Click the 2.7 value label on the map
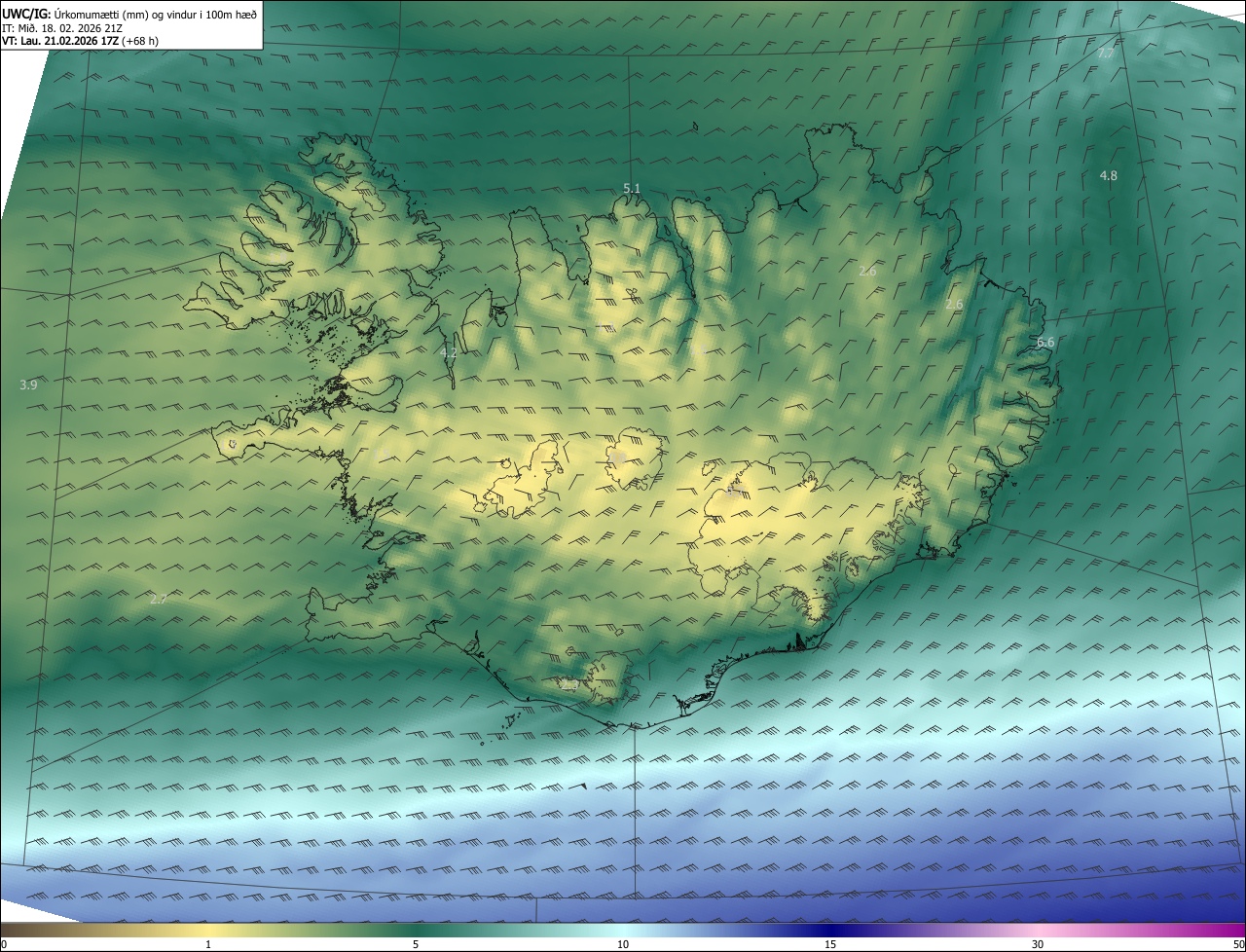 [x=159, y=600]
